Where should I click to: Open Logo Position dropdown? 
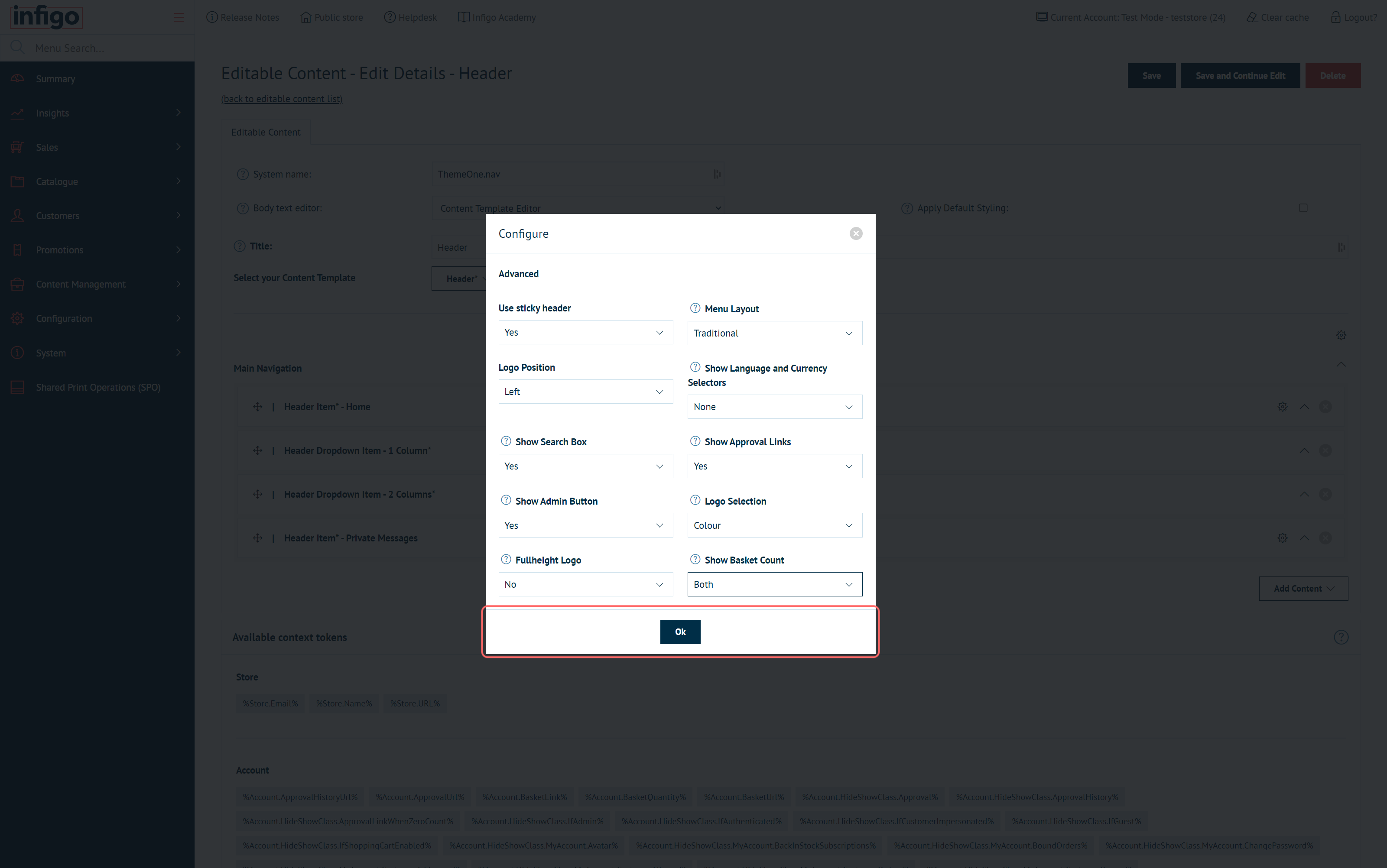585,392
